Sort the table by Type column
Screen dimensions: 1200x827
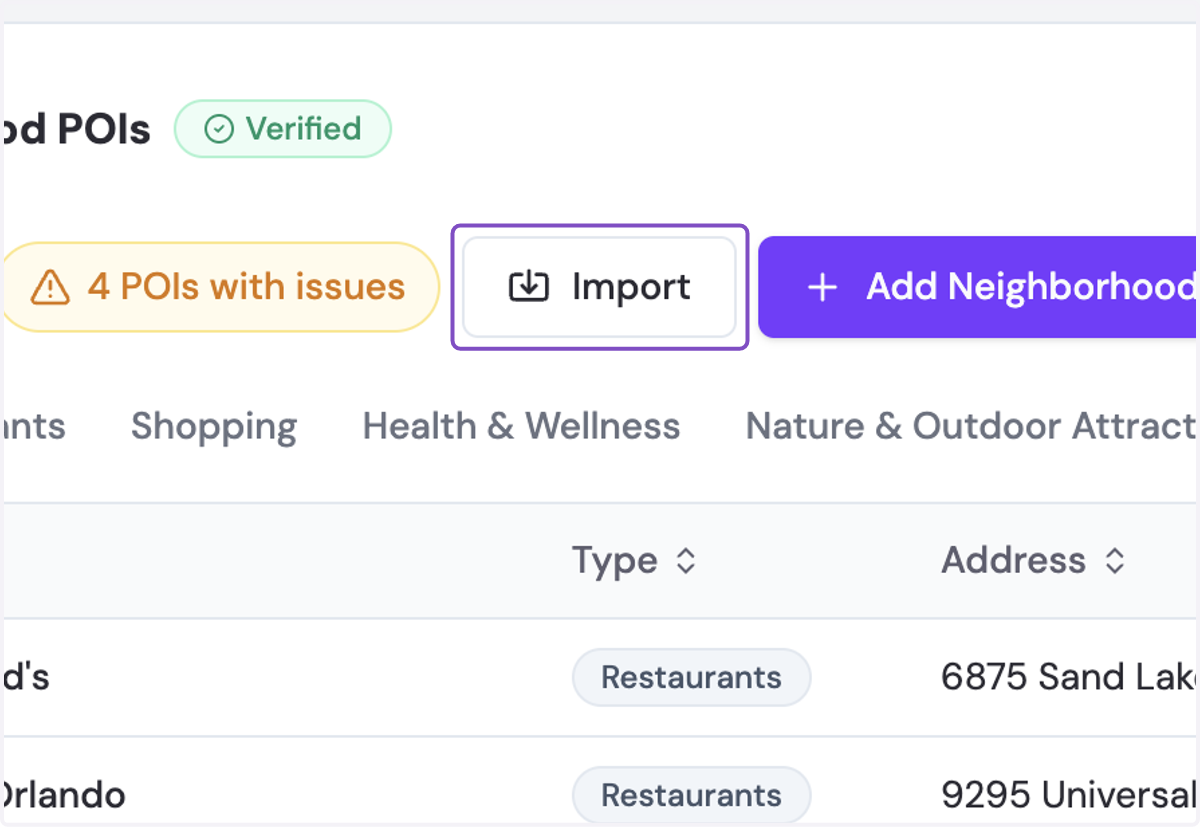pos(633,560)
